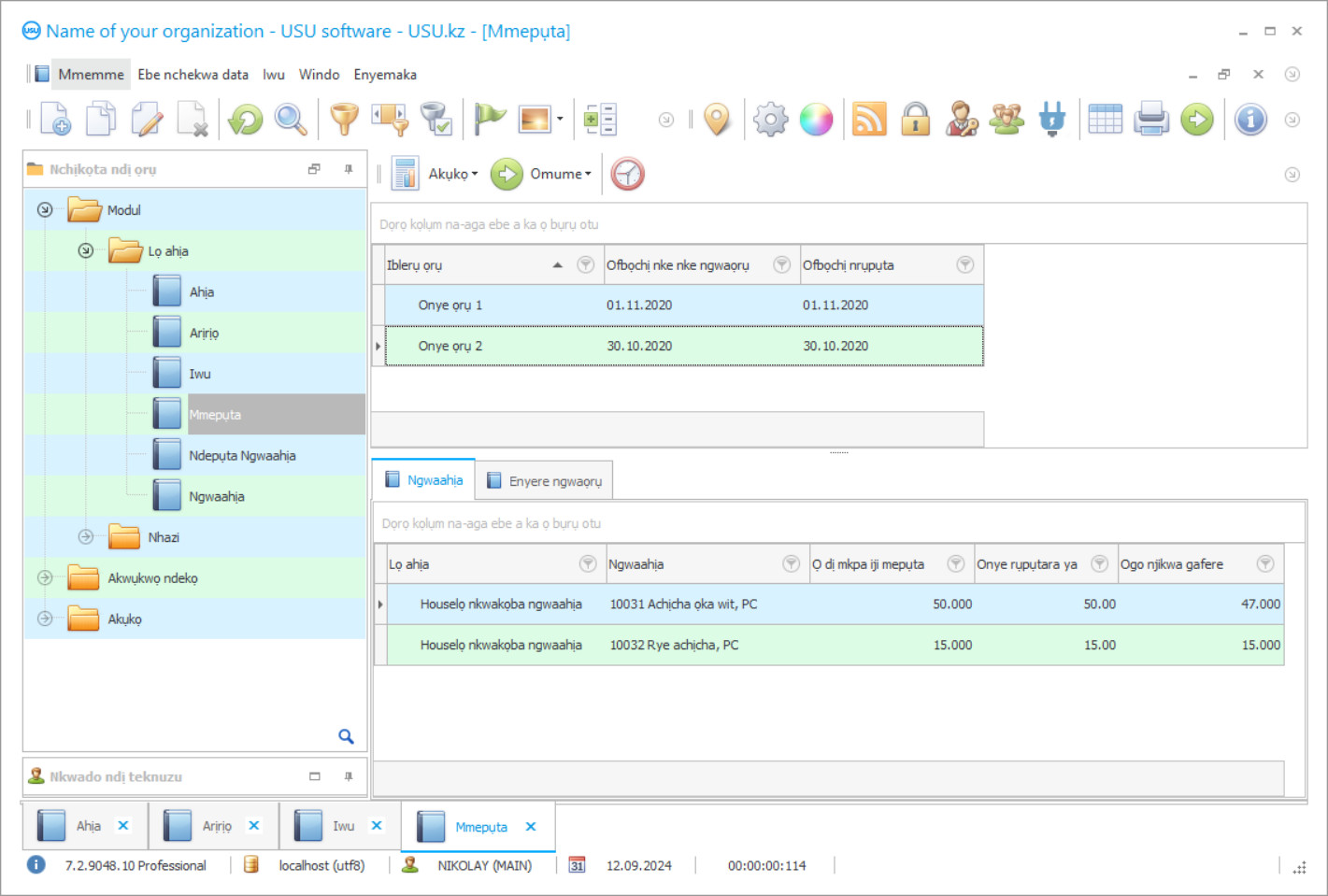Click the red clock icon
1328x896 pixels.
(x=628, y=174)
